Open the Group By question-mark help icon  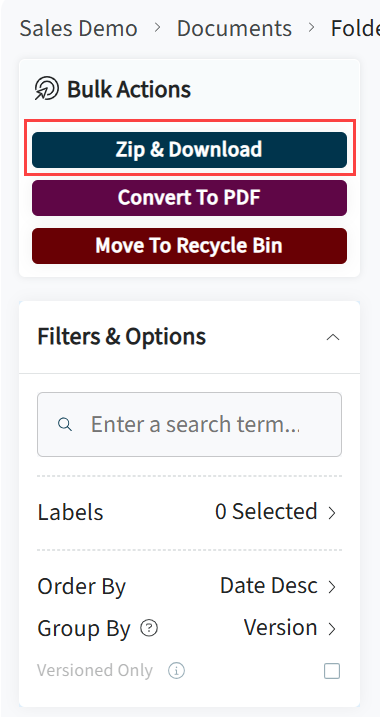pyautogui.click(x=149, y=628)
